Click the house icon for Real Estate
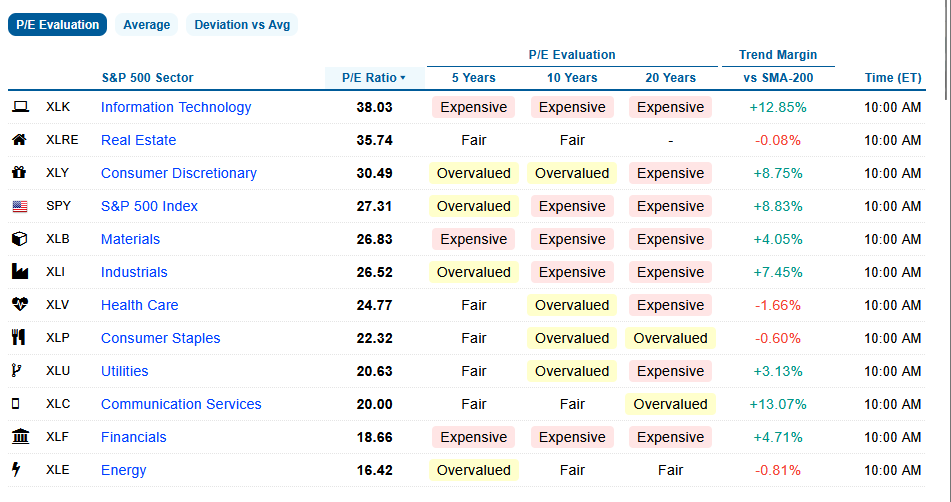951x502 pixels. (19, 140)
